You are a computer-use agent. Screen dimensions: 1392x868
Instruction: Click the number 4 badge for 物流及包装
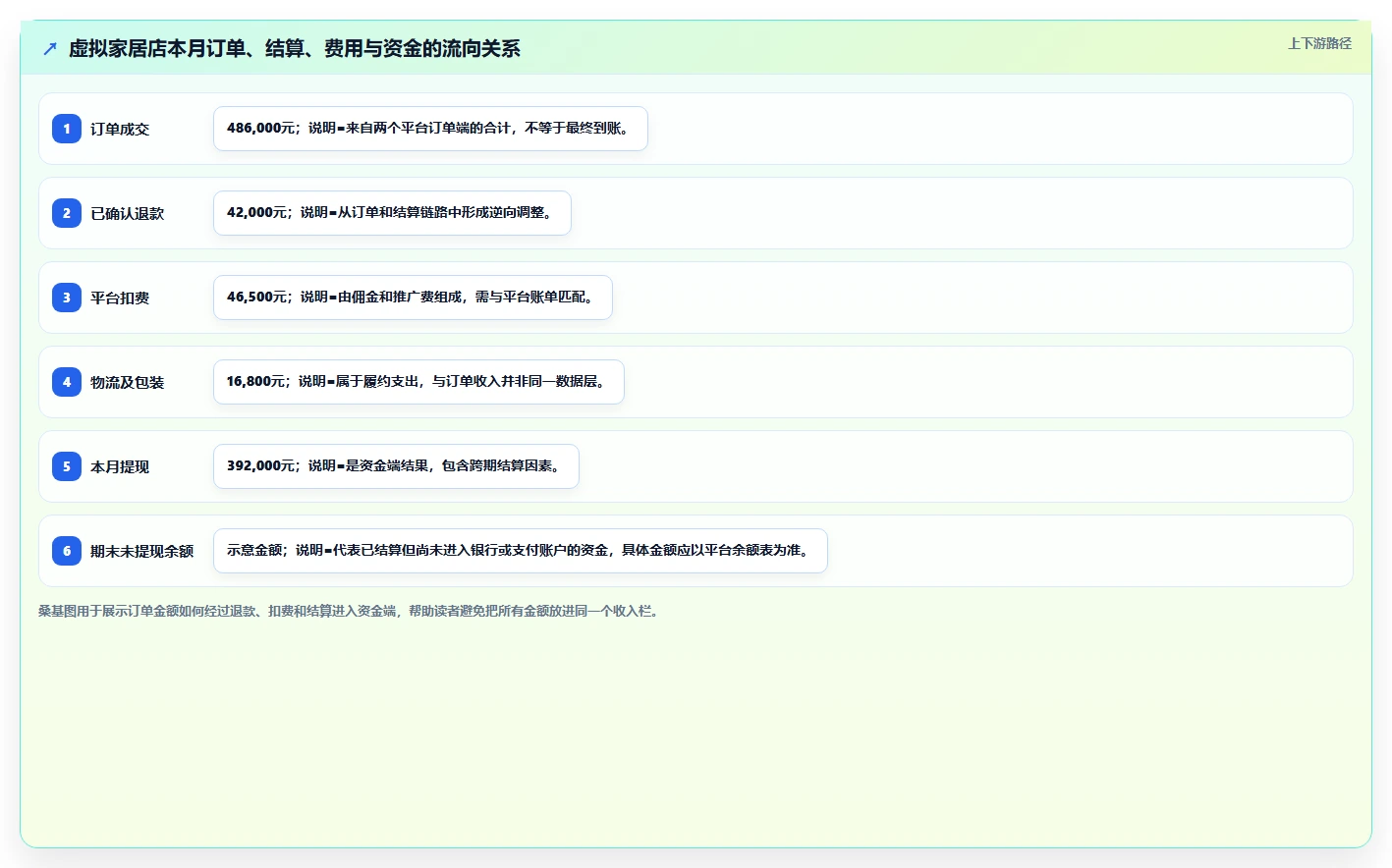(67, 382)
